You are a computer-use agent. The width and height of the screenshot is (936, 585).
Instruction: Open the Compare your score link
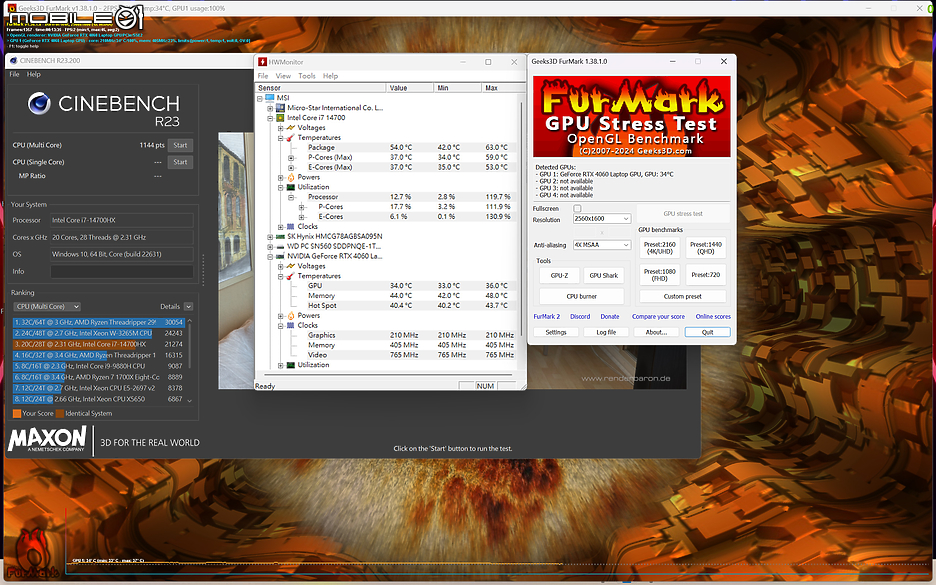(658, 317)
